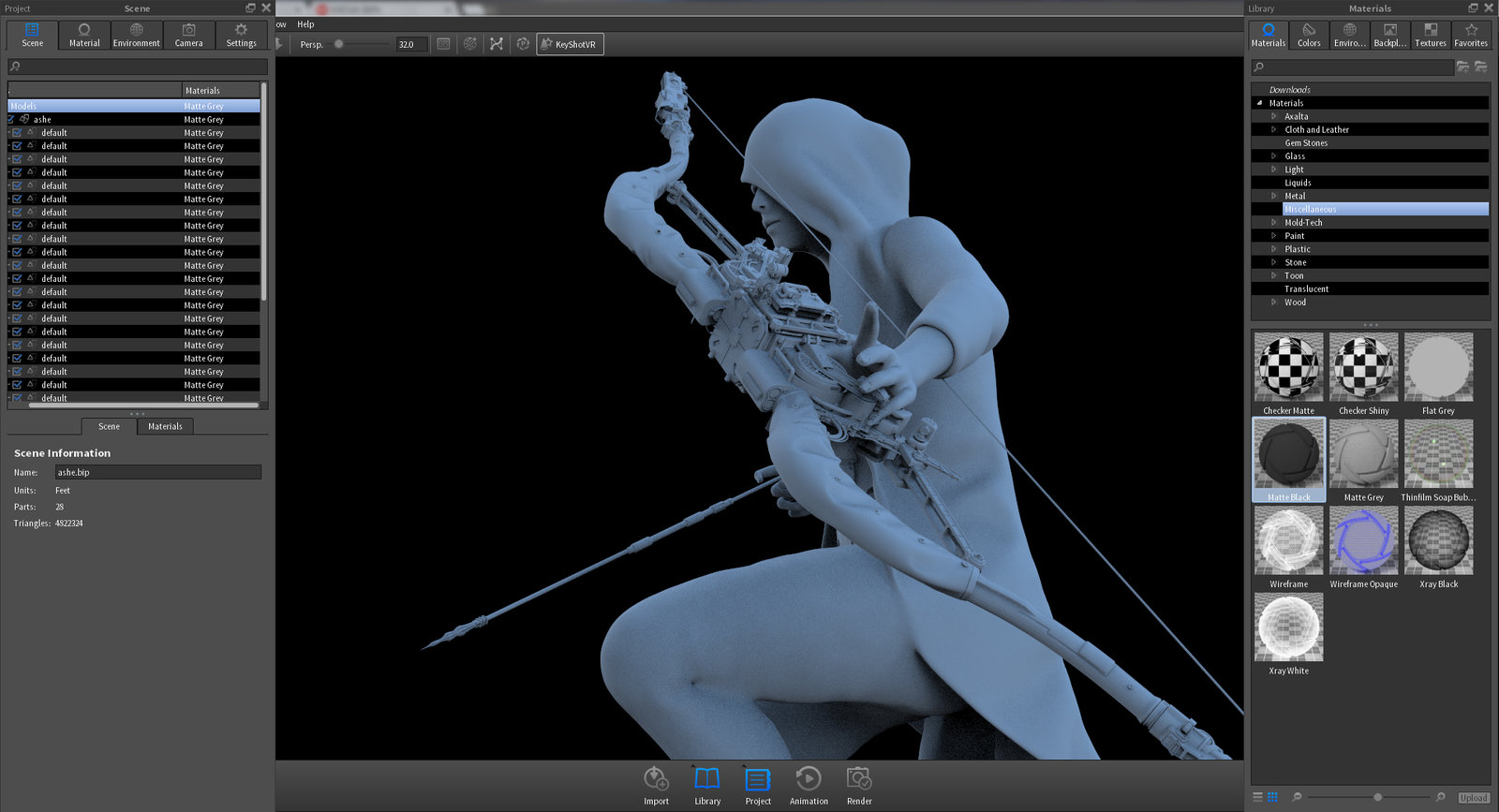Switch the Library to list view

pos(1257,797)
